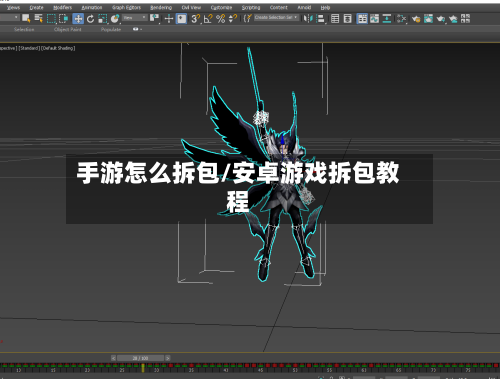The image size is (500, 379).
Task: Click the cyan icon right of Curve Editor
Action: tap(387, 19)
